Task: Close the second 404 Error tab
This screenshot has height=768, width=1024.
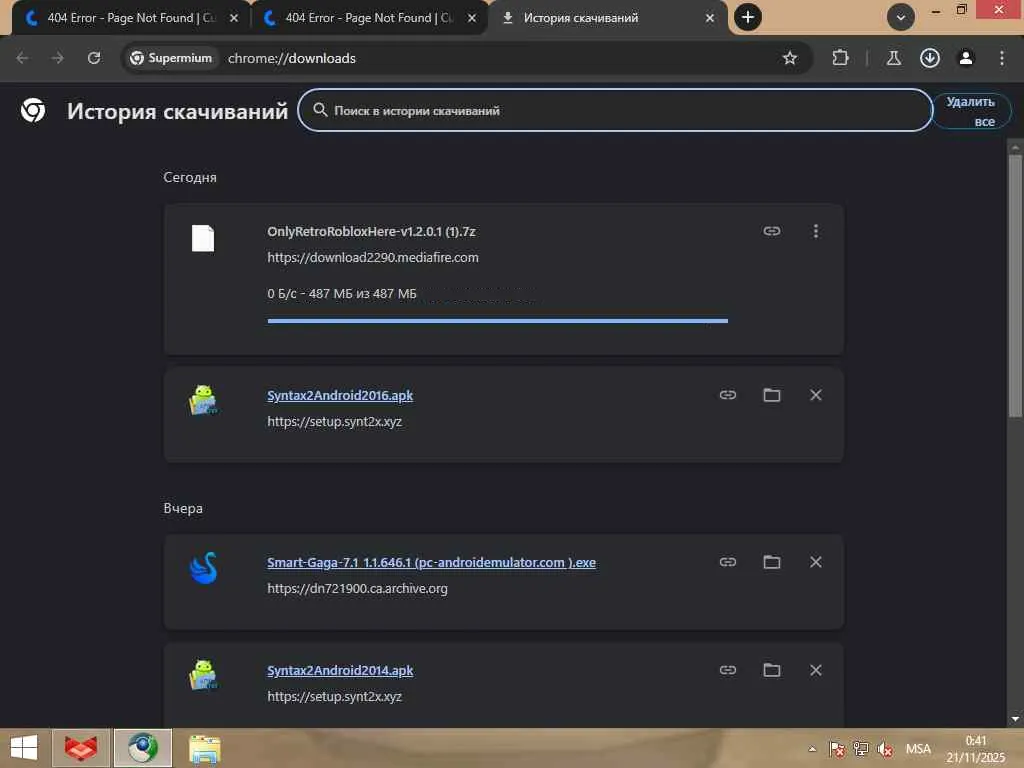Action: click(472, 18)
